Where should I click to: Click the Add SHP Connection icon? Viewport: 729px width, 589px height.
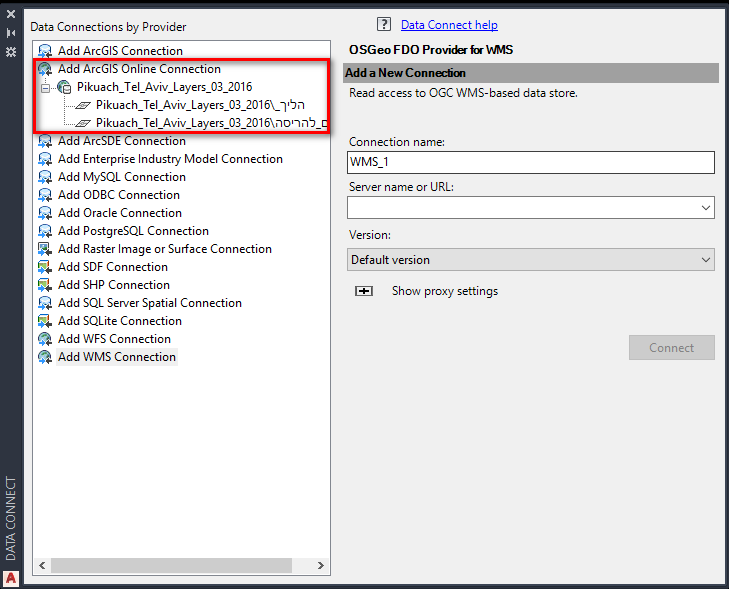[x=45, y=285]
